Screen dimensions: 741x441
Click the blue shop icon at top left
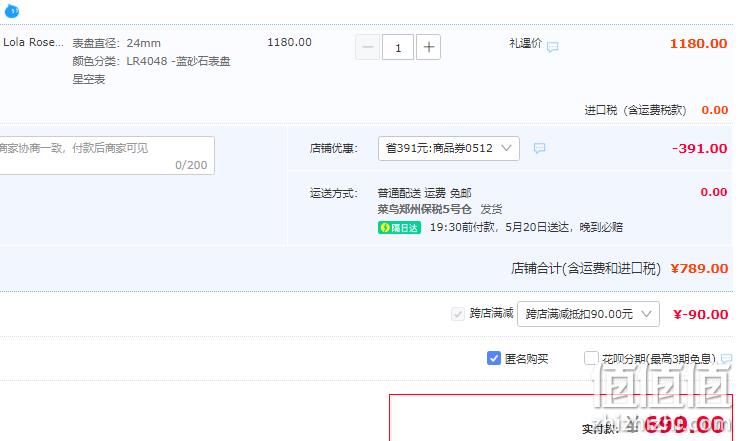[x=11, y=10]
